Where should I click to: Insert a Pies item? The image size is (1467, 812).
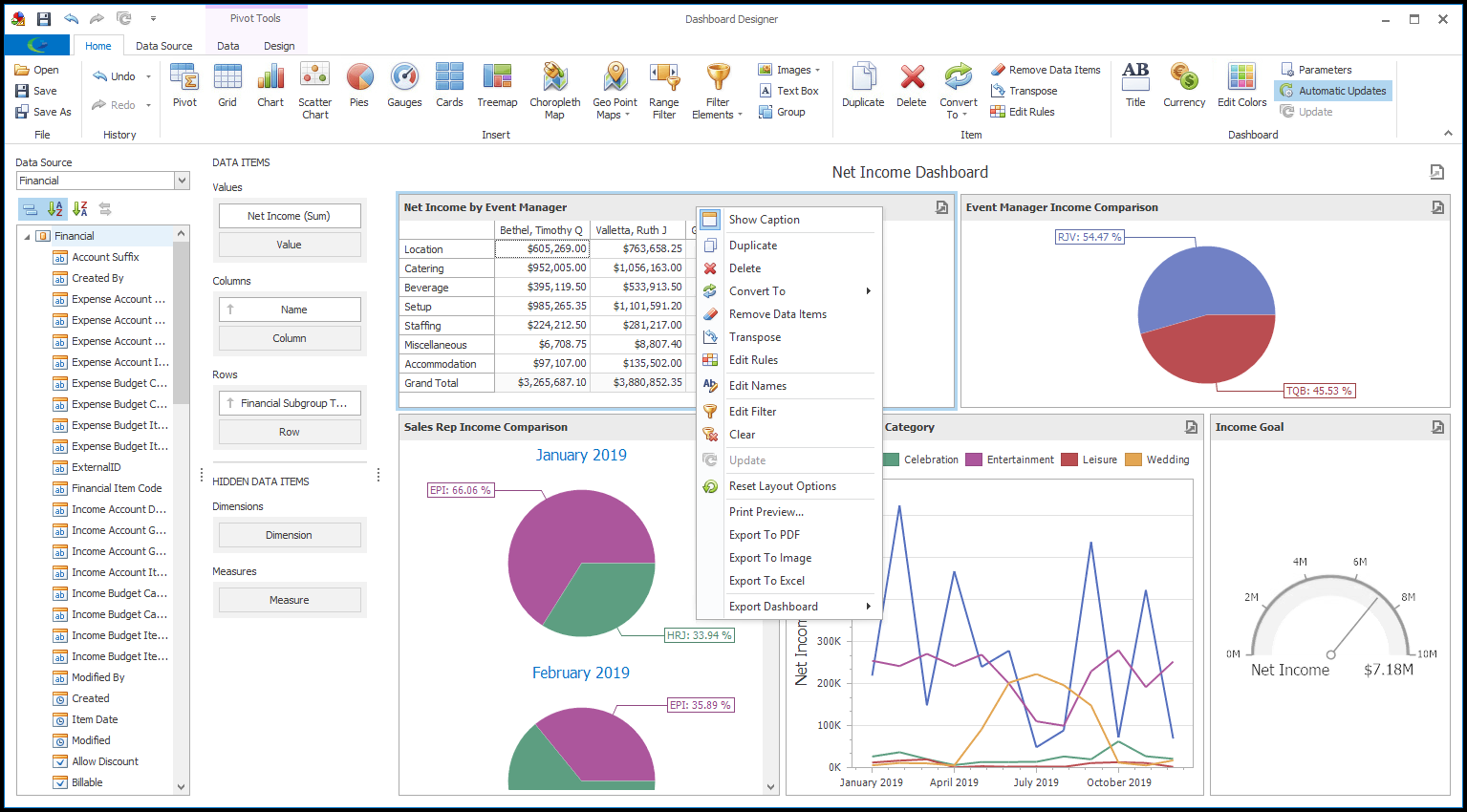pyautogui.click(x=359, y=86)
